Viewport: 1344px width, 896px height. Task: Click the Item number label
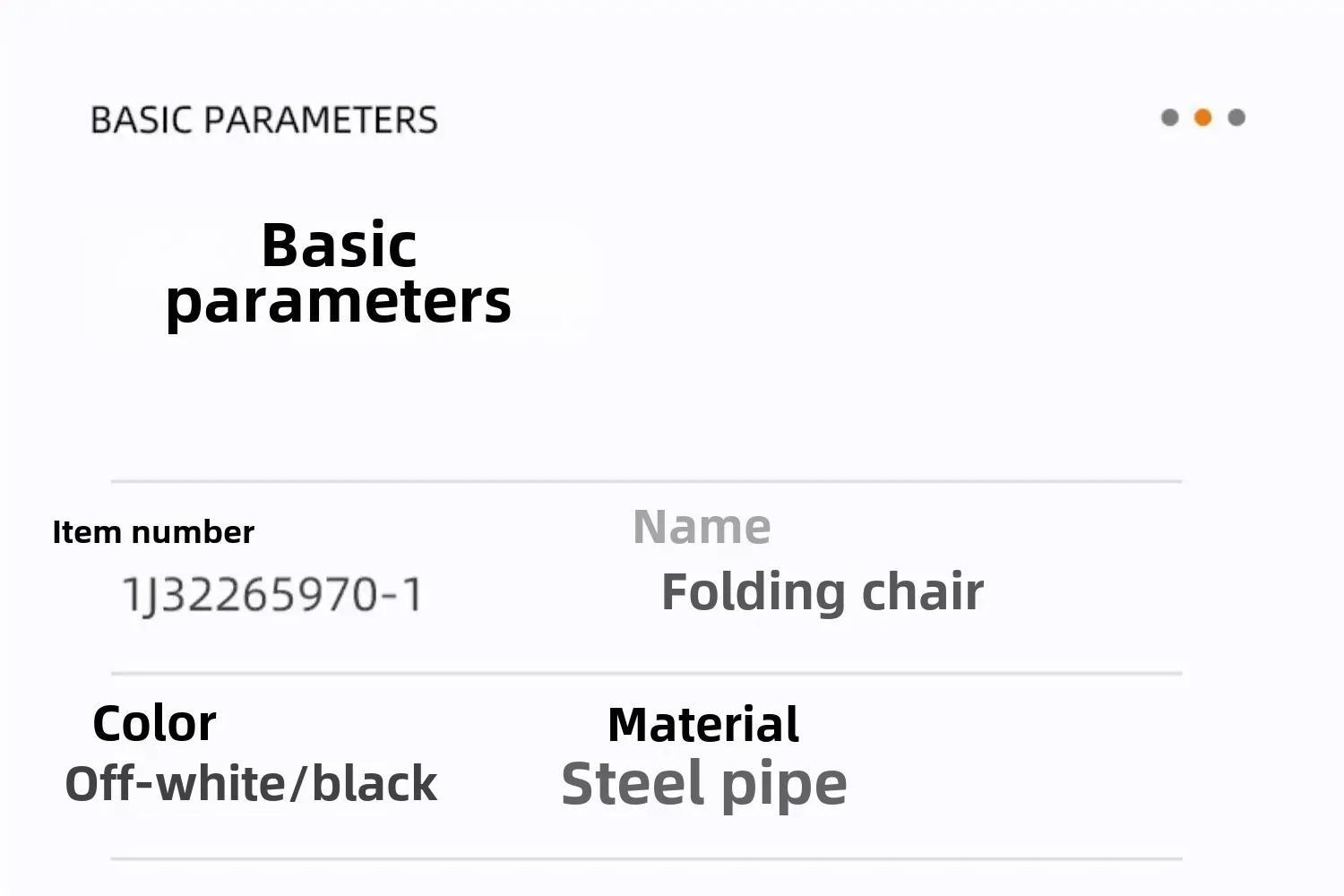pyautogui.click(x=153, y=532)
